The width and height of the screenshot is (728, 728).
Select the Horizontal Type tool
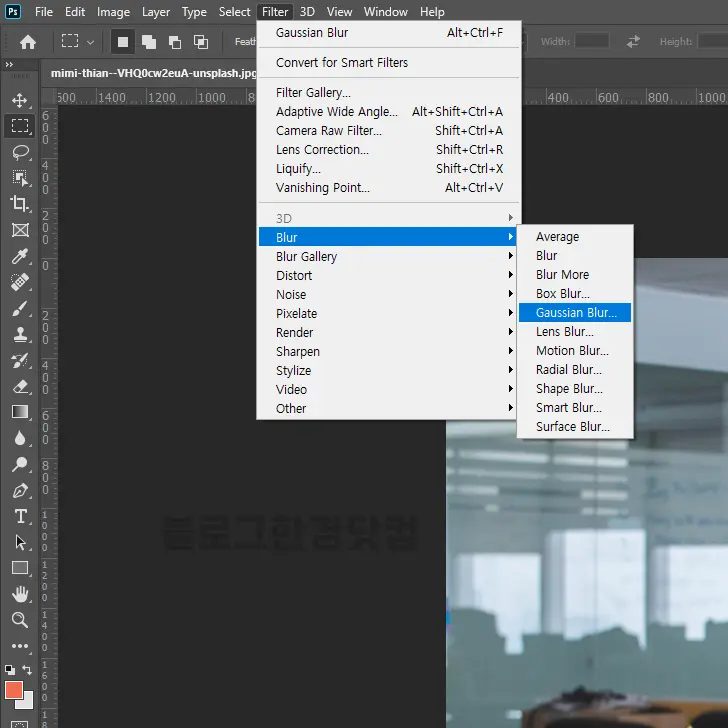pos(20,516)
